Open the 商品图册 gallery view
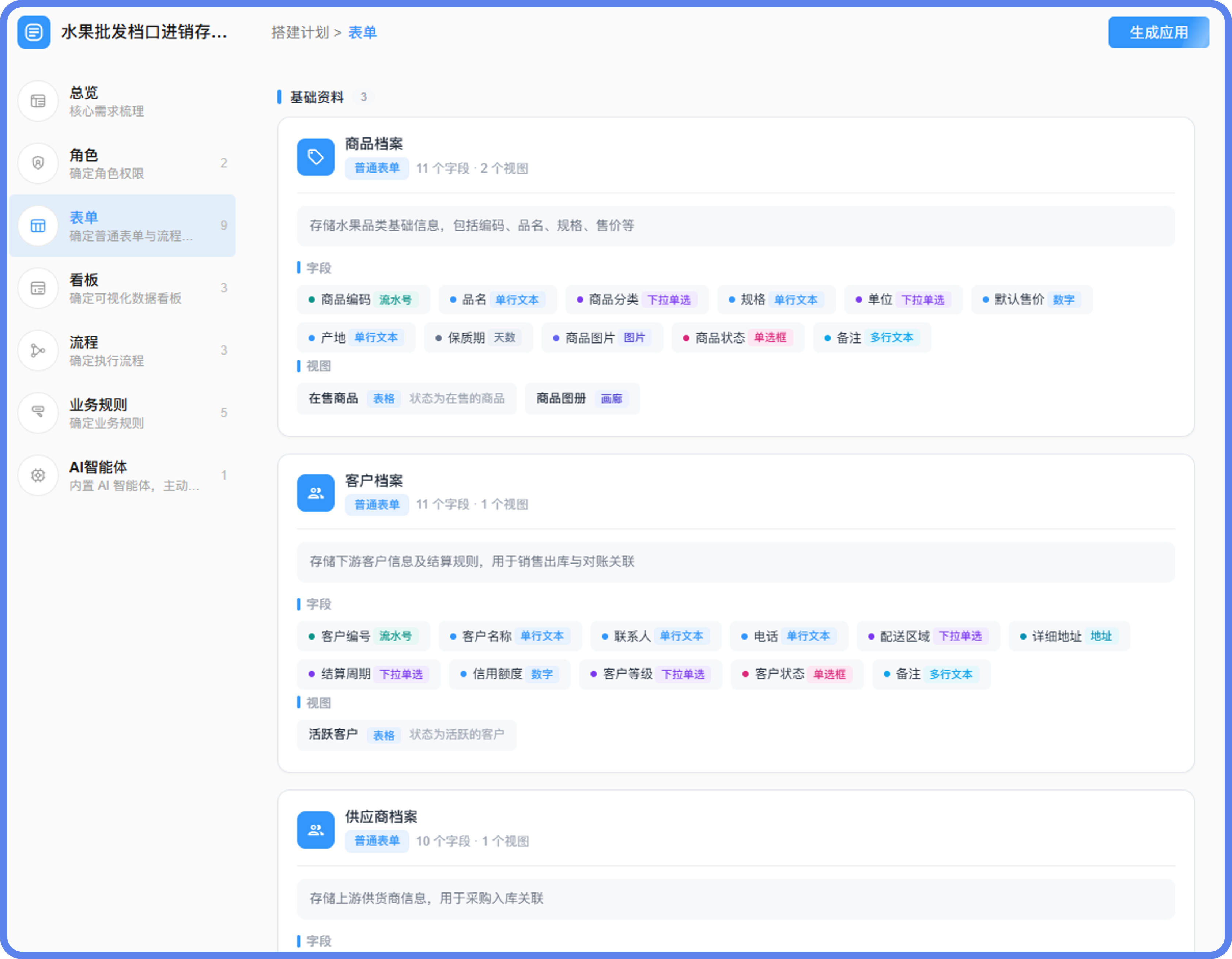The width and height of the screenshot is (1232, 959). [582, 399]
